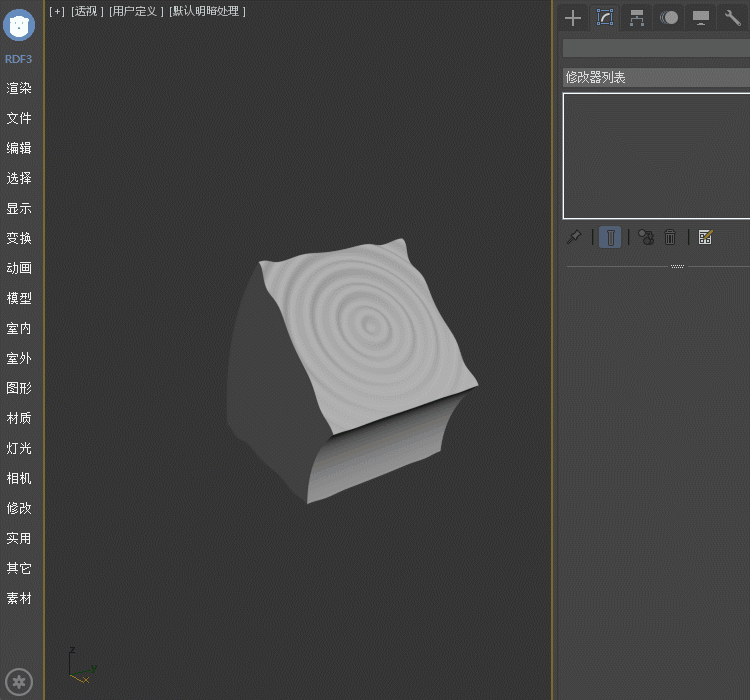Image resolution: width=750 pixels, height=700 pixels.
Task: Click the settings gear in sidebar
Action: [x=20, y=682]
